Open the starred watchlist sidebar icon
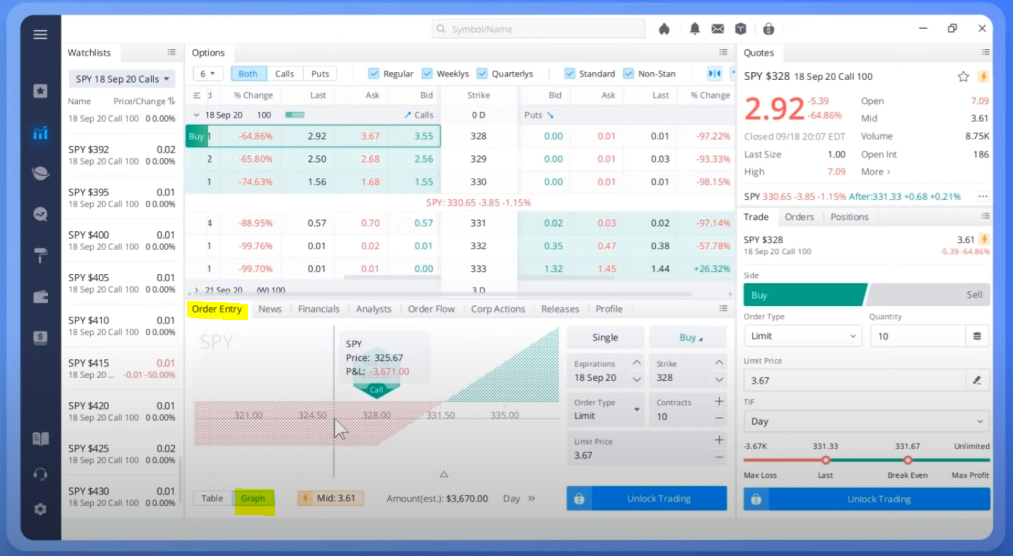 click(40, 91)
